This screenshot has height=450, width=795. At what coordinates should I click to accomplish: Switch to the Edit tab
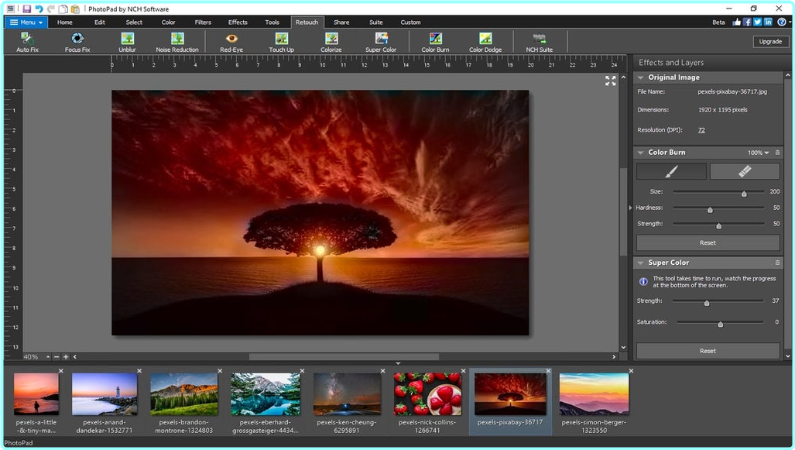click(x=100, y=22)
